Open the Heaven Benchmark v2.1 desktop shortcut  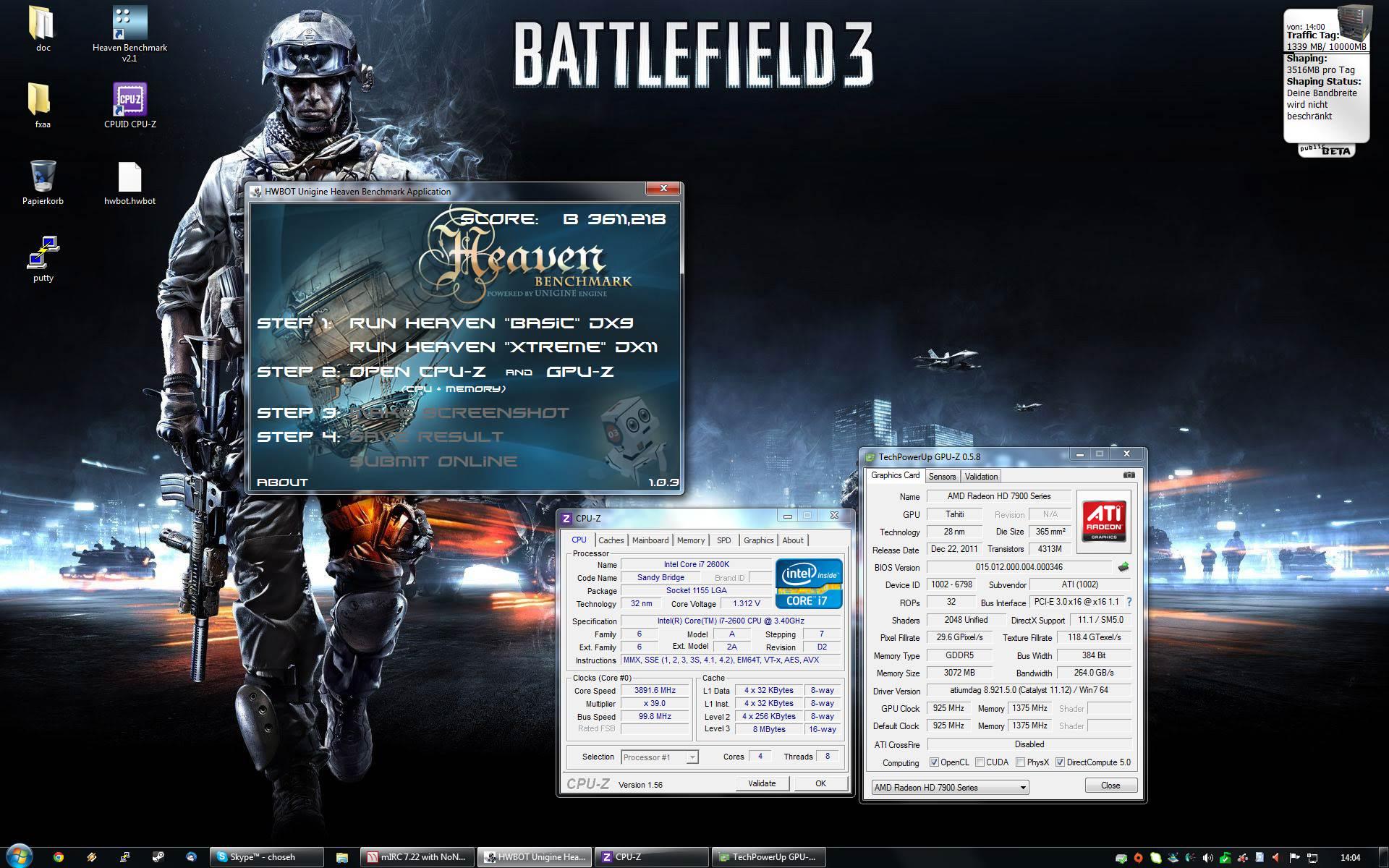point(129,33)
